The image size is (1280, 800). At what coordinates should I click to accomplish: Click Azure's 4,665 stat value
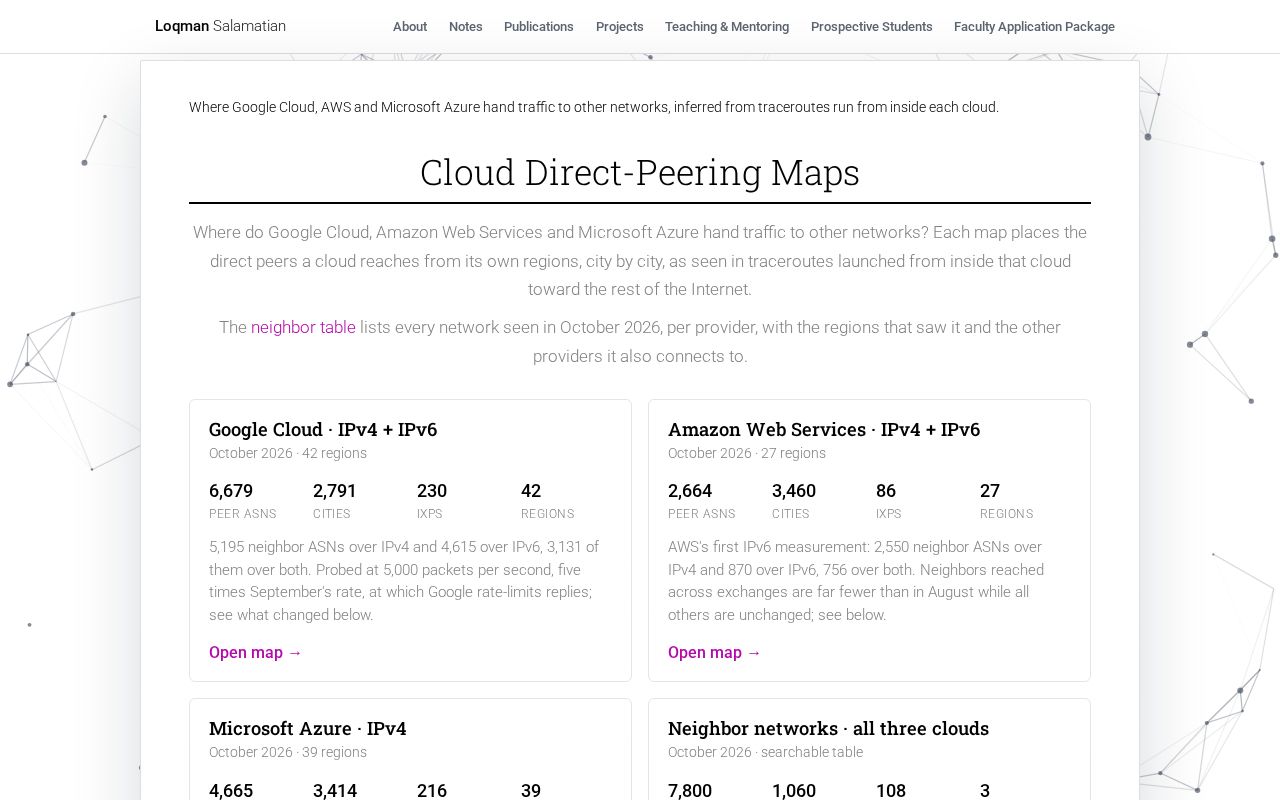click(x=231, y=791)
